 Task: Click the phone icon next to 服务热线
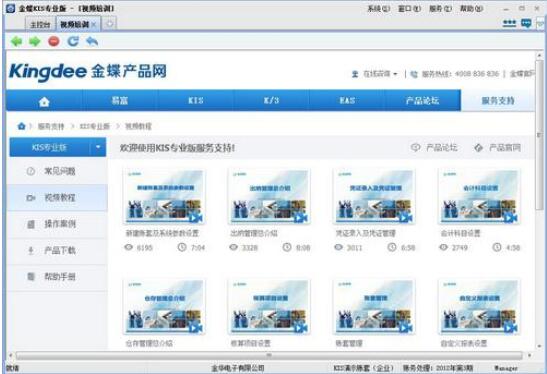[x=414, y=74]
